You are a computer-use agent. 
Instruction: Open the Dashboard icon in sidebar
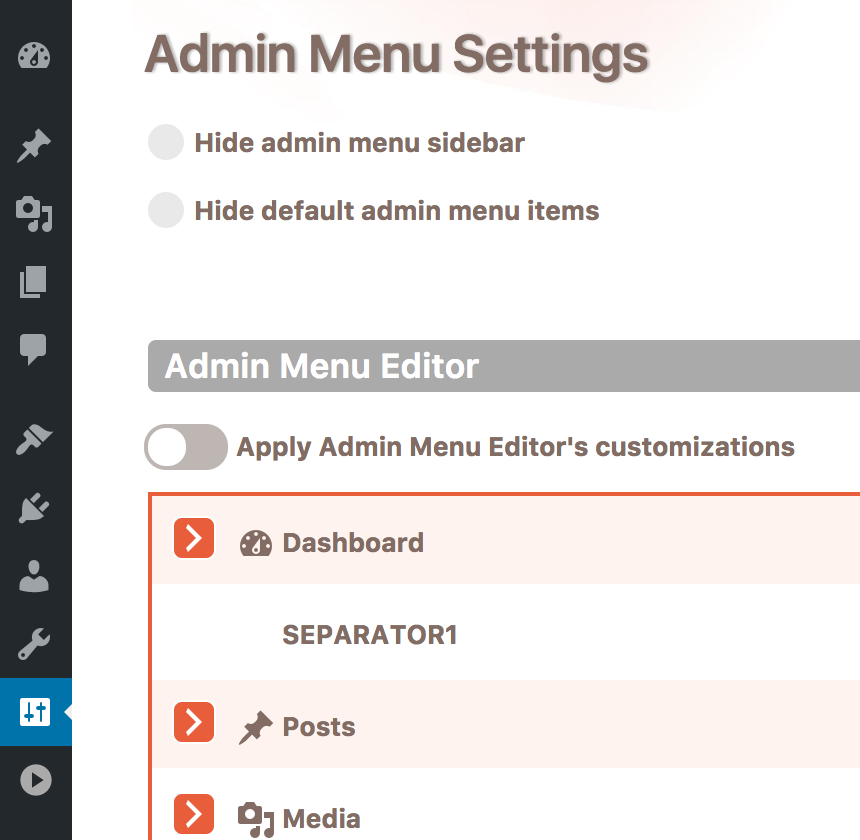[34, 55]
